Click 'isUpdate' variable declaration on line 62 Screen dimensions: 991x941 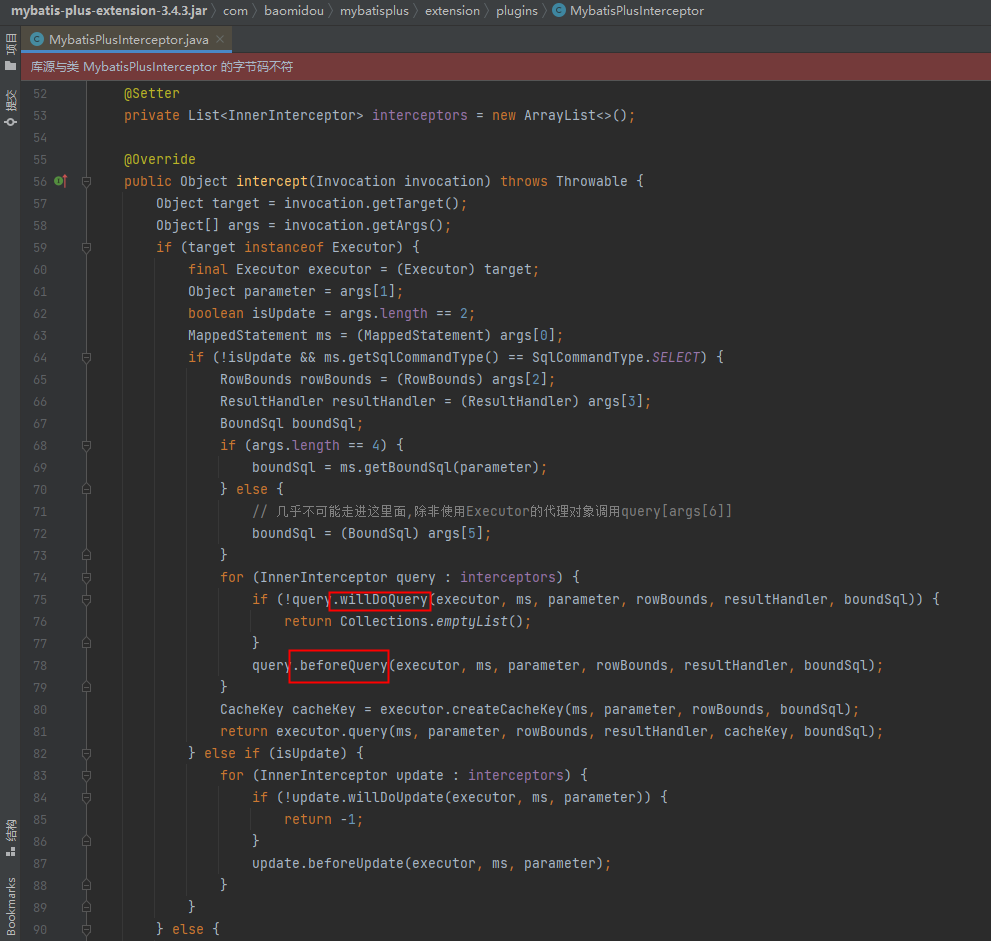coord(284,313)
